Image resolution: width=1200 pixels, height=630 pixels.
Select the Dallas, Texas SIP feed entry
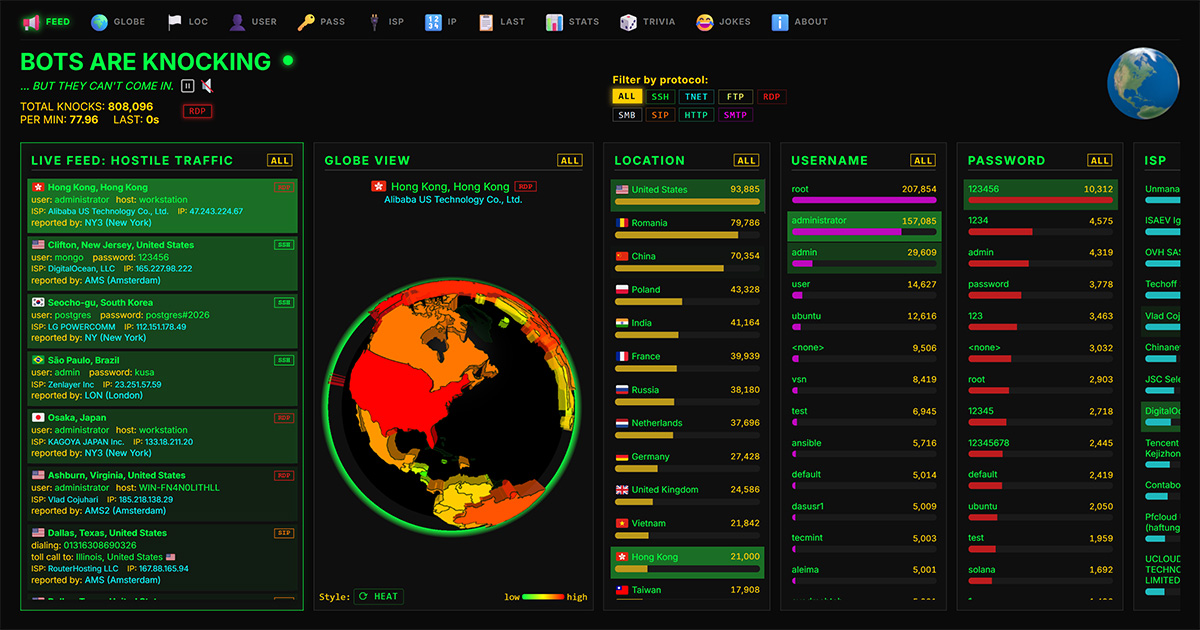point(162,557)
